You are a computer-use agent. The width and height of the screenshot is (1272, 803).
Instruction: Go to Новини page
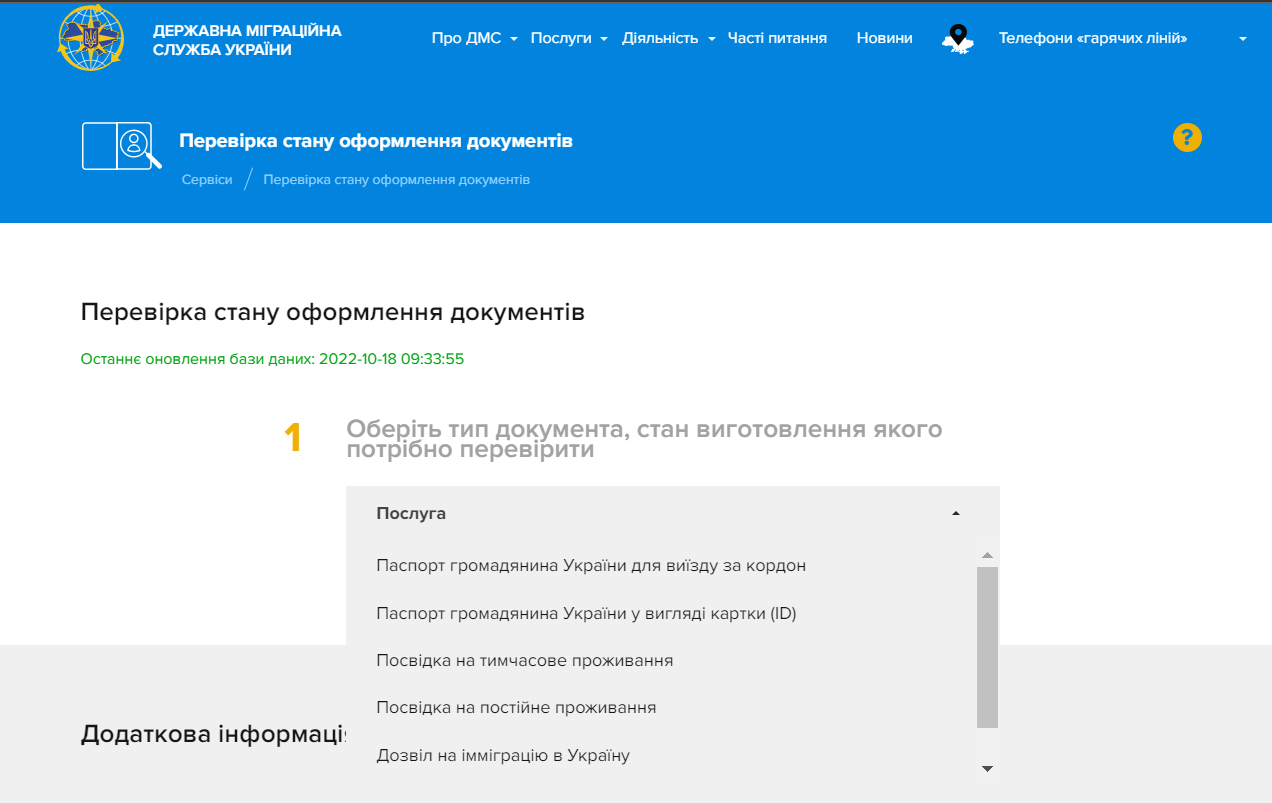pos(884,38)
